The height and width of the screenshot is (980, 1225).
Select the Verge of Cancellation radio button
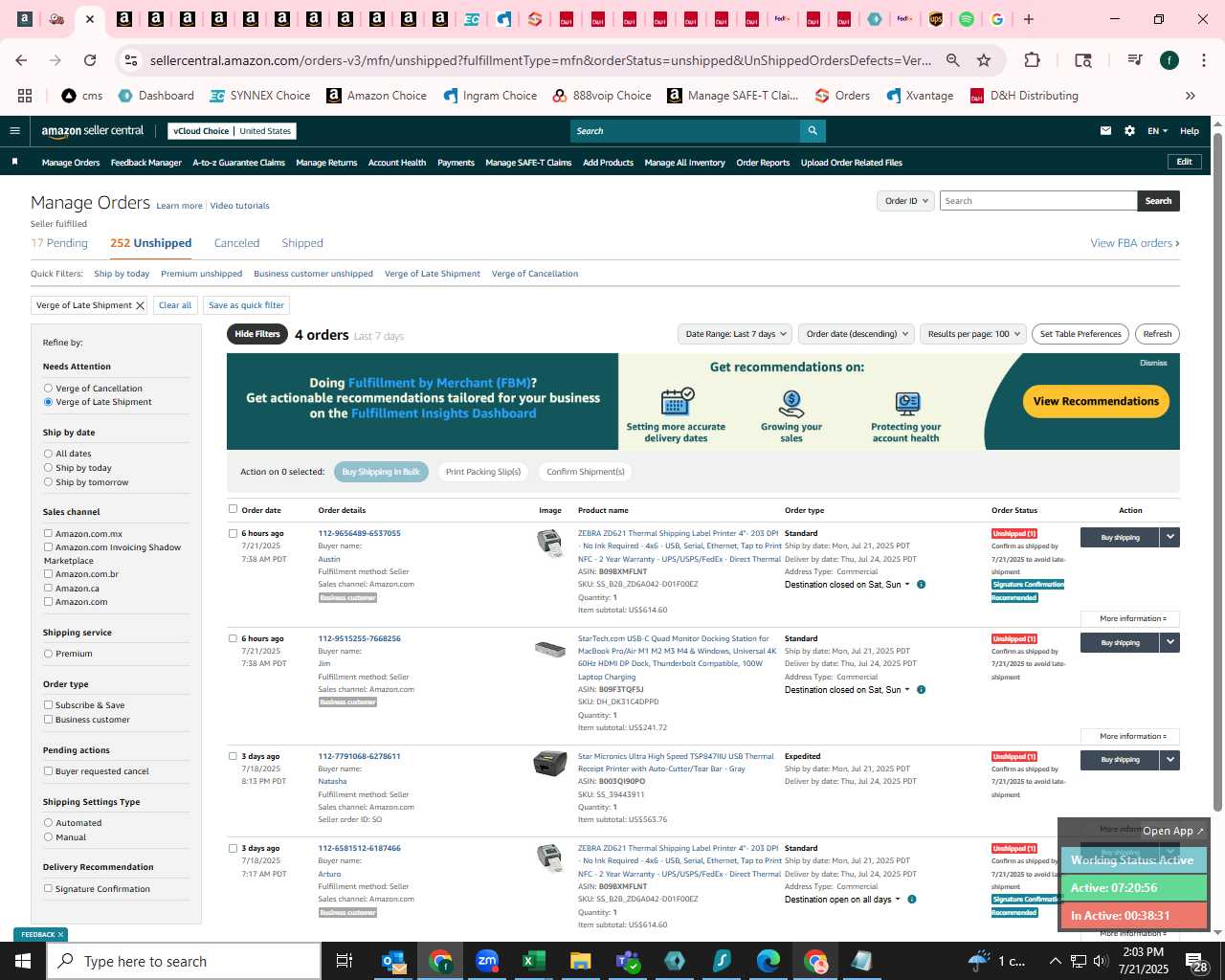(x=48, y=389)
